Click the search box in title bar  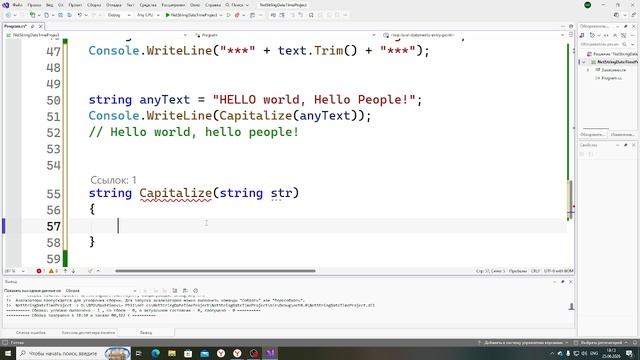point(237,5)
